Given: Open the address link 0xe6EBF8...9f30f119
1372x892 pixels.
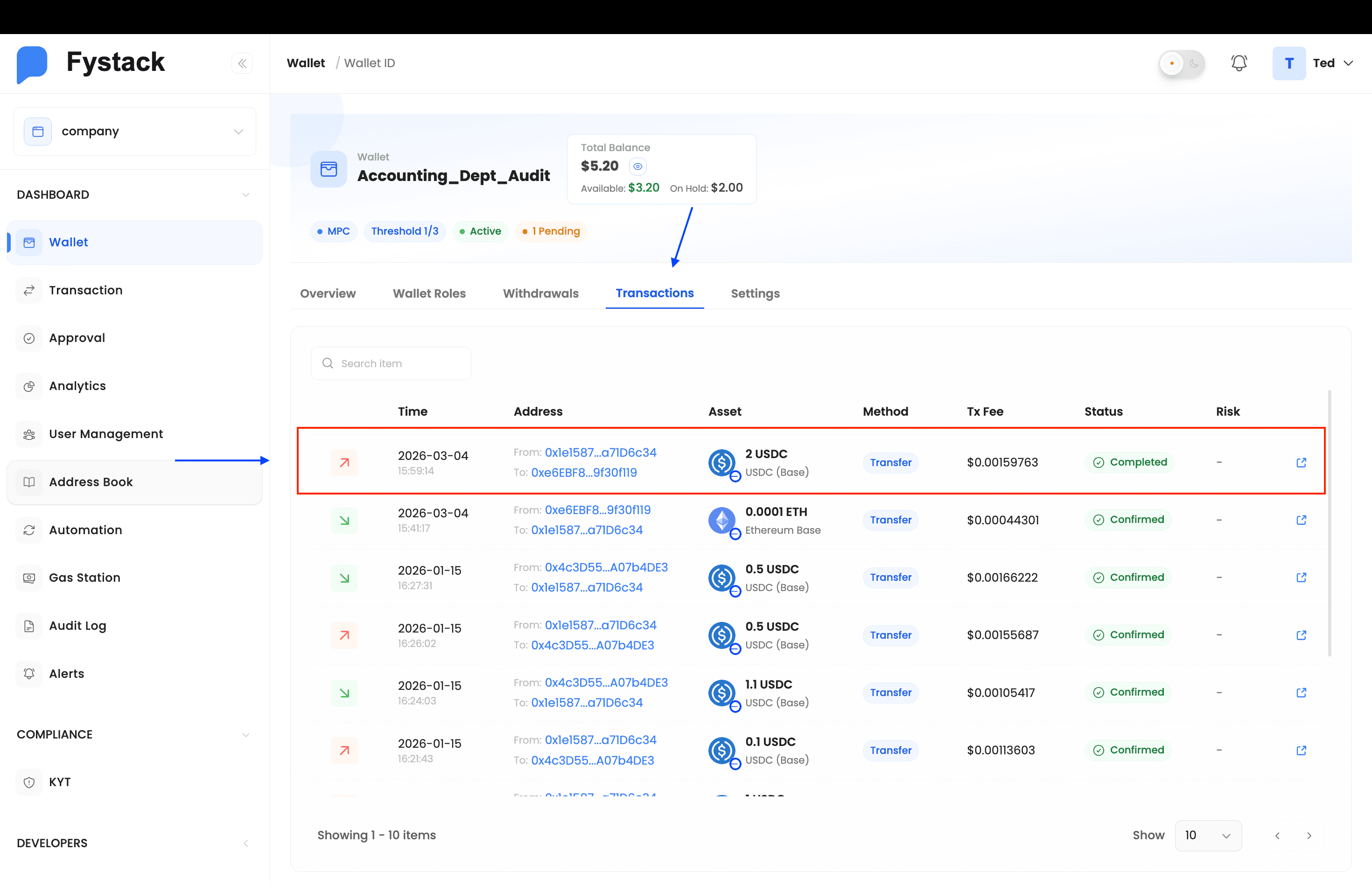Looking at the screenshot, I should (583, 472).
